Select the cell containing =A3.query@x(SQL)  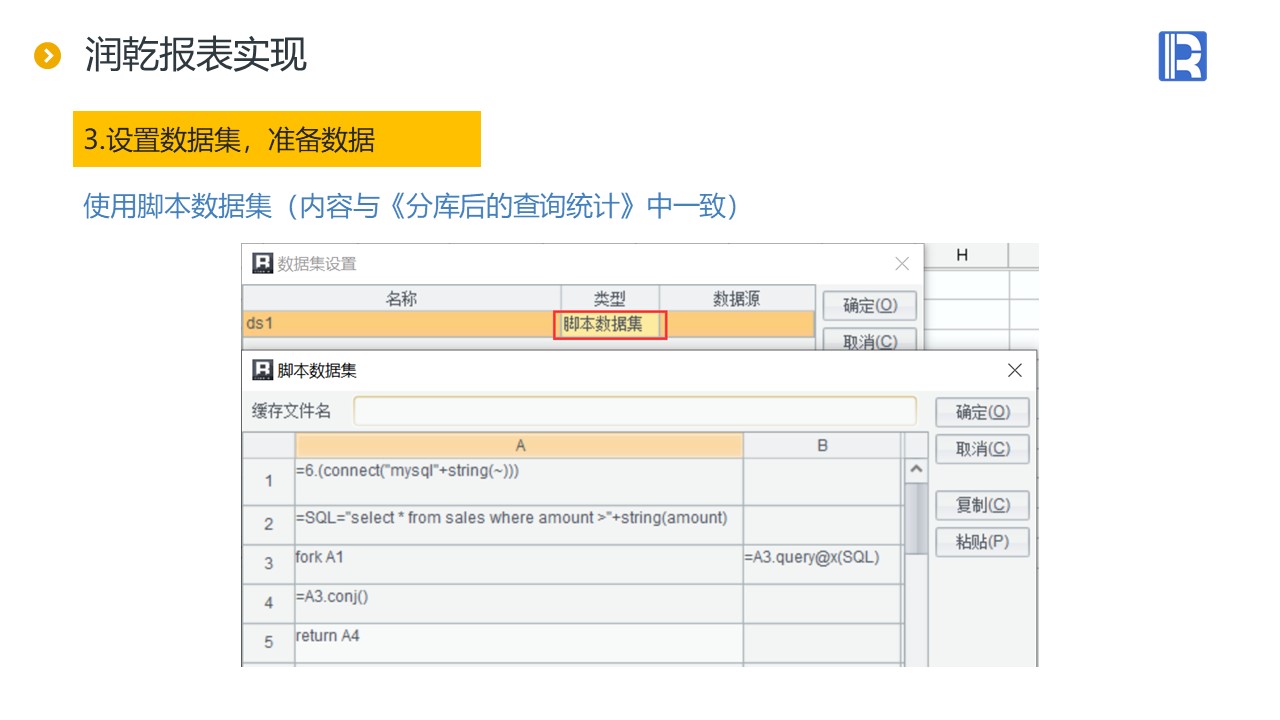(x=822, y=564)
